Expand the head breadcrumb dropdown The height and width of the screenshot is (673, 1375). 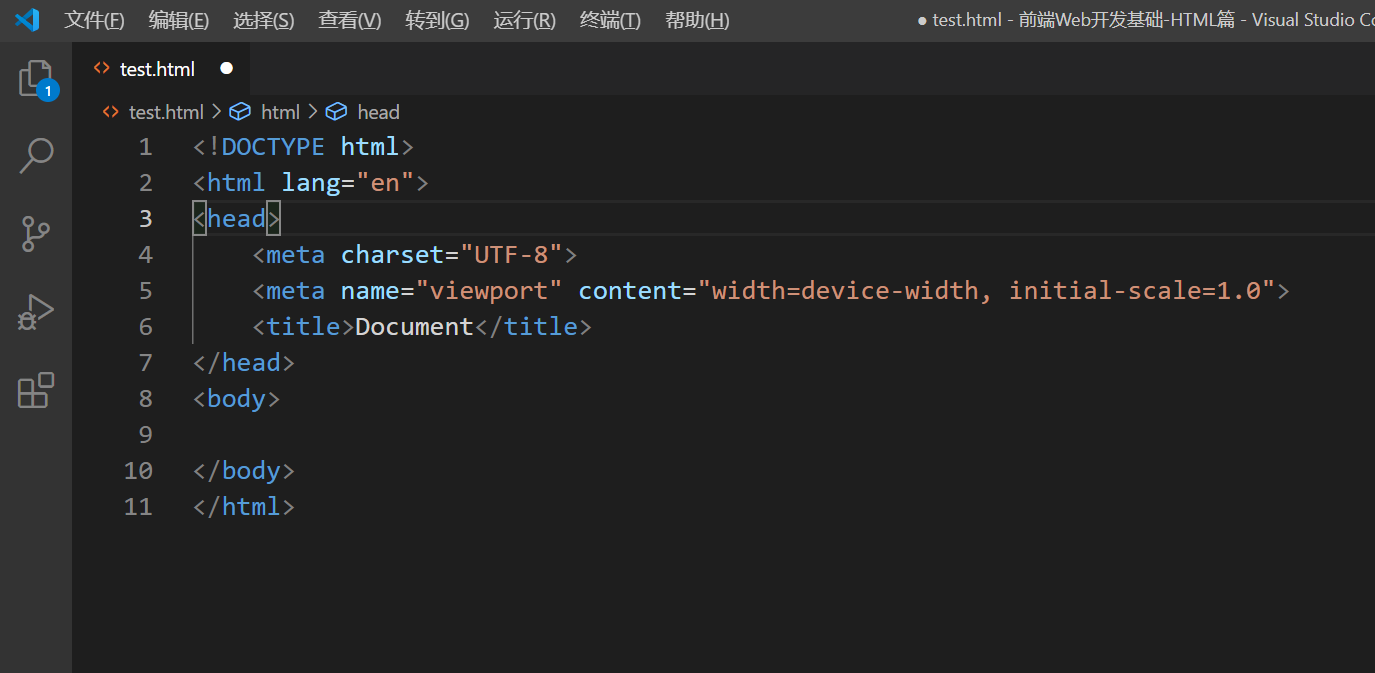[378, 112]
